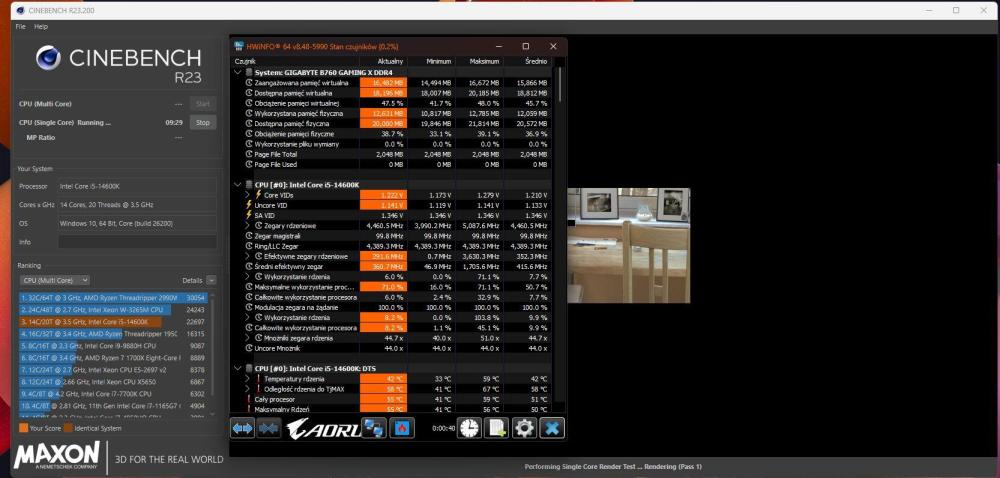The width and height of the screenshot is (1000, 478).
Task: Select the highlighted Intel Core i5-14600K ranking entry
Action: [x=114, y=322]
